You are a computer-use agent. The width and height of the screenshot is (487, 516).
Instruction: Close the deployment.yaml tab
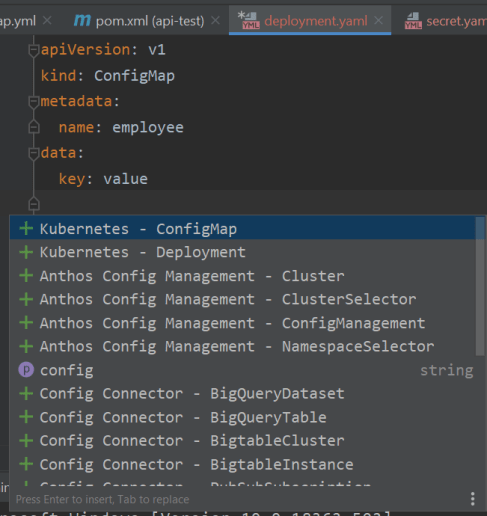tap(378, 21)
